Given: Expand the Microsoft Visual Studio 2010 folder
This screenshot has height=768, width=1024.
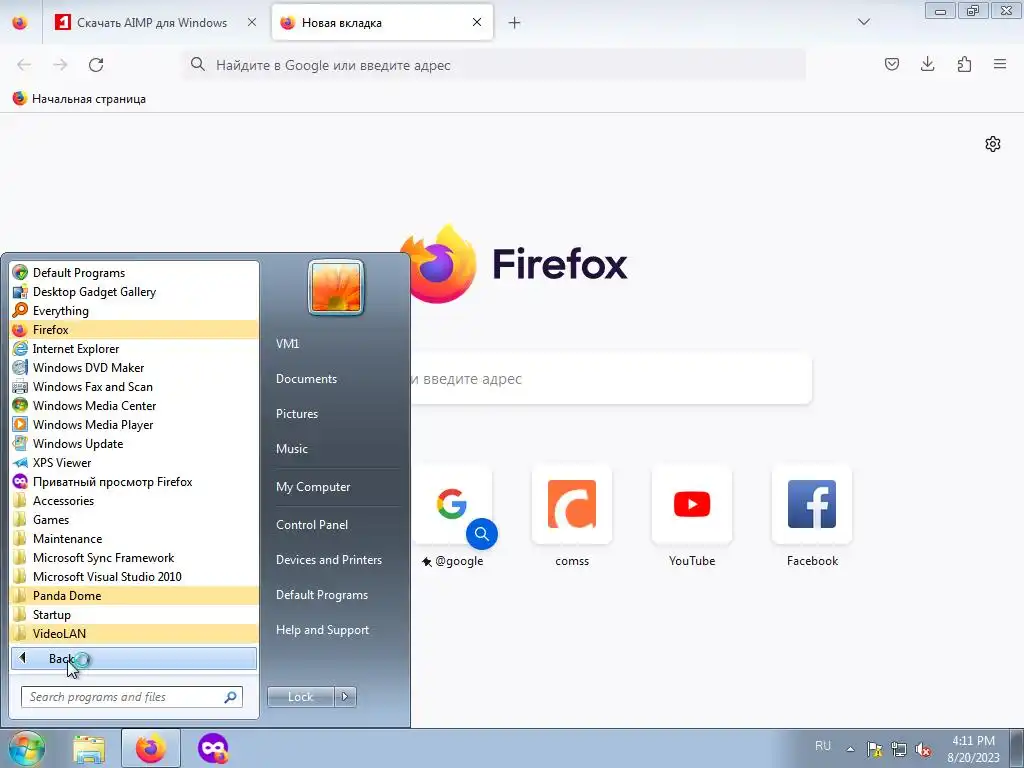Looking at the screenshot, I should pos(134,577).
